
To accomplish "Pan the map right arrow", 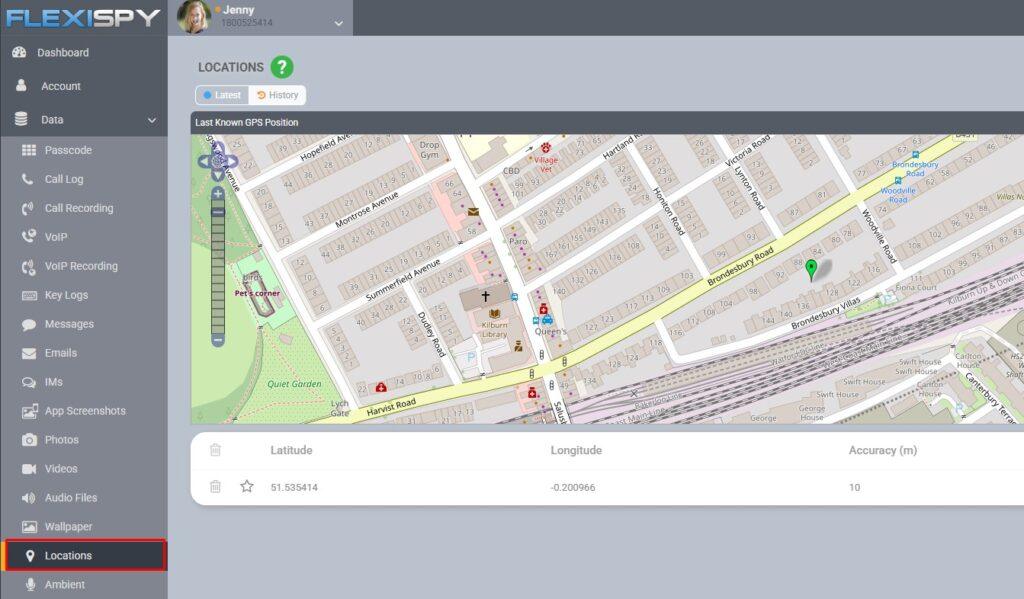I will click(x=232, y=161).
